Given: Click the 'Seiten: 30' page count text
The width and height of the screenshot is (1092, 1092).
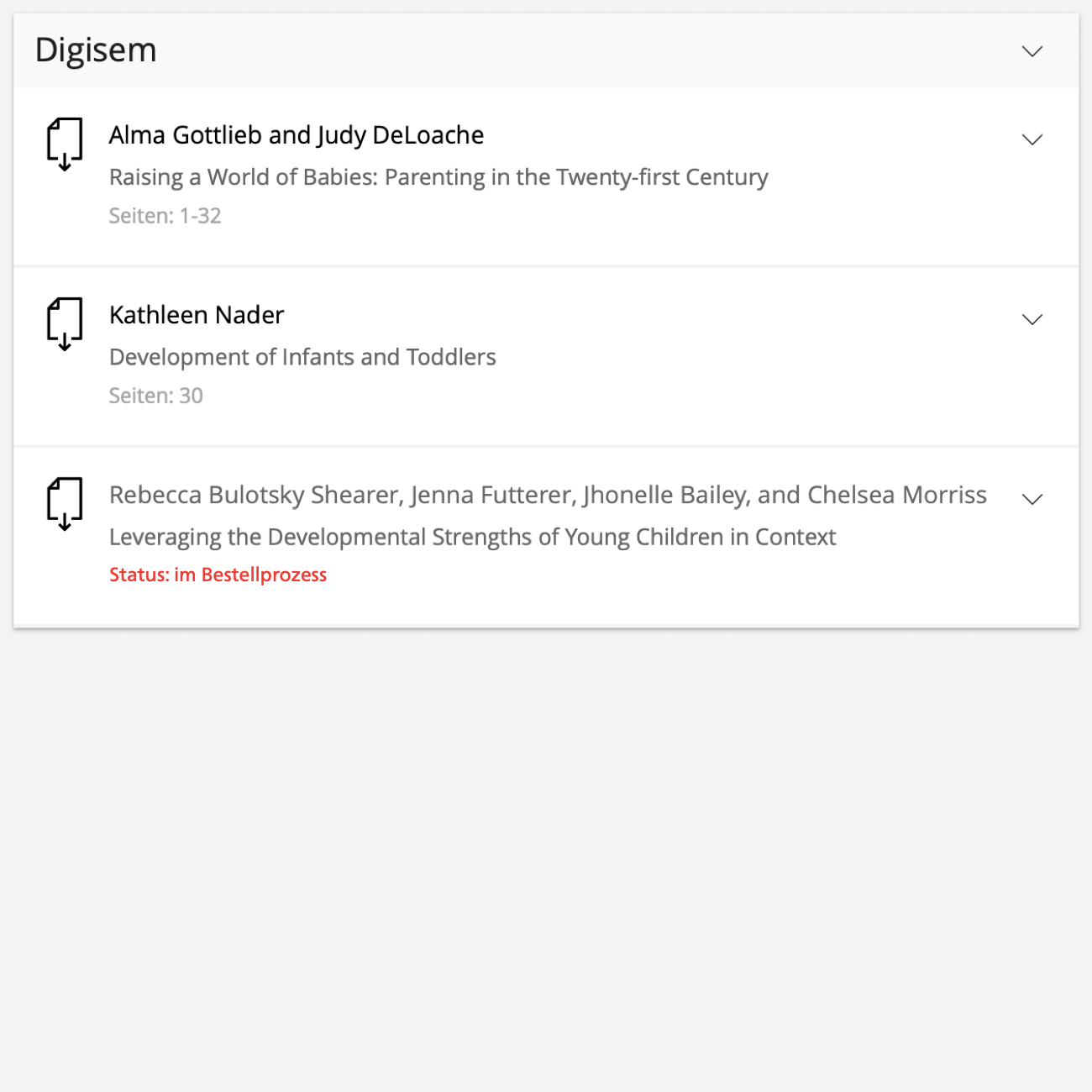Looking at the screenshot, I should point(155,396).
